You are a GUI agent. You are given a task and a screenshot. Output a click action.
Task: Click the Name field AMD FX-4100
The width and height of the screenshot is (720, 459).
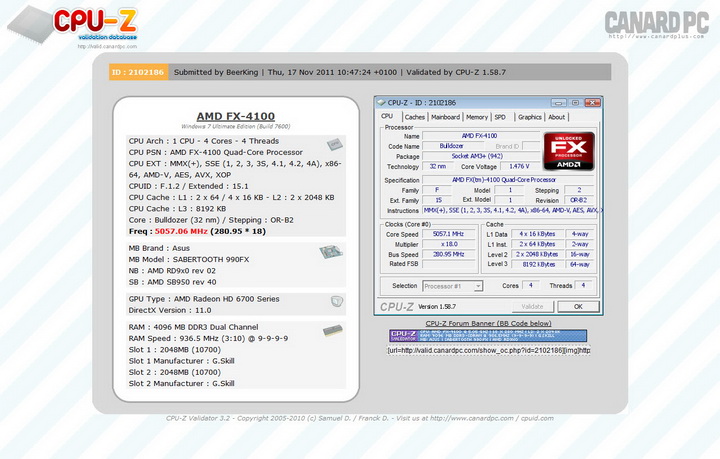pos(480,136)
